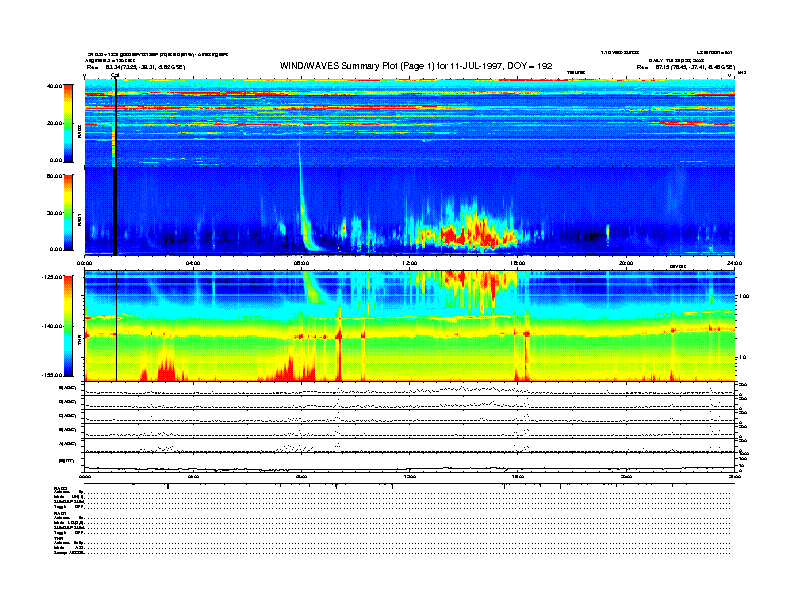
Task: Click the 40.00 label on the RAD2 scale
Action: coord(54,86)
